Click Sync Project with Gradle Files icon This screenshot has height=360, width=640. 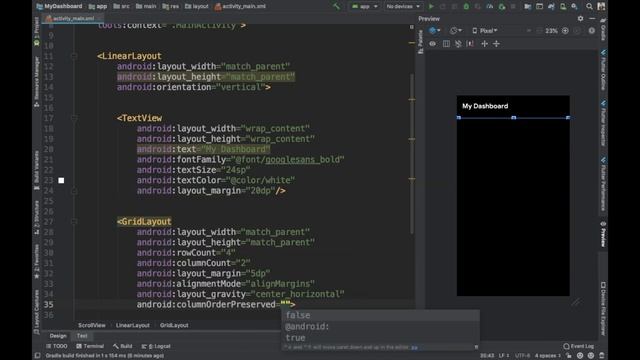(551, 7)
